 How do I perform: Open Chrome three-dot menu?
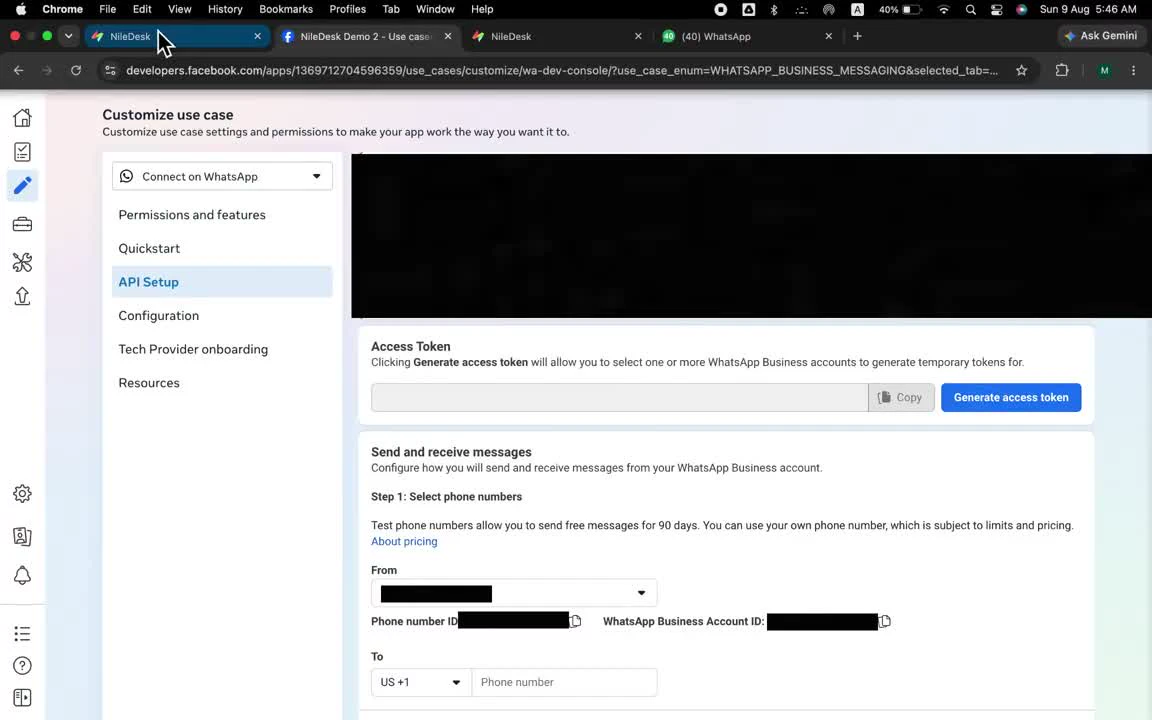(1134, 71)
